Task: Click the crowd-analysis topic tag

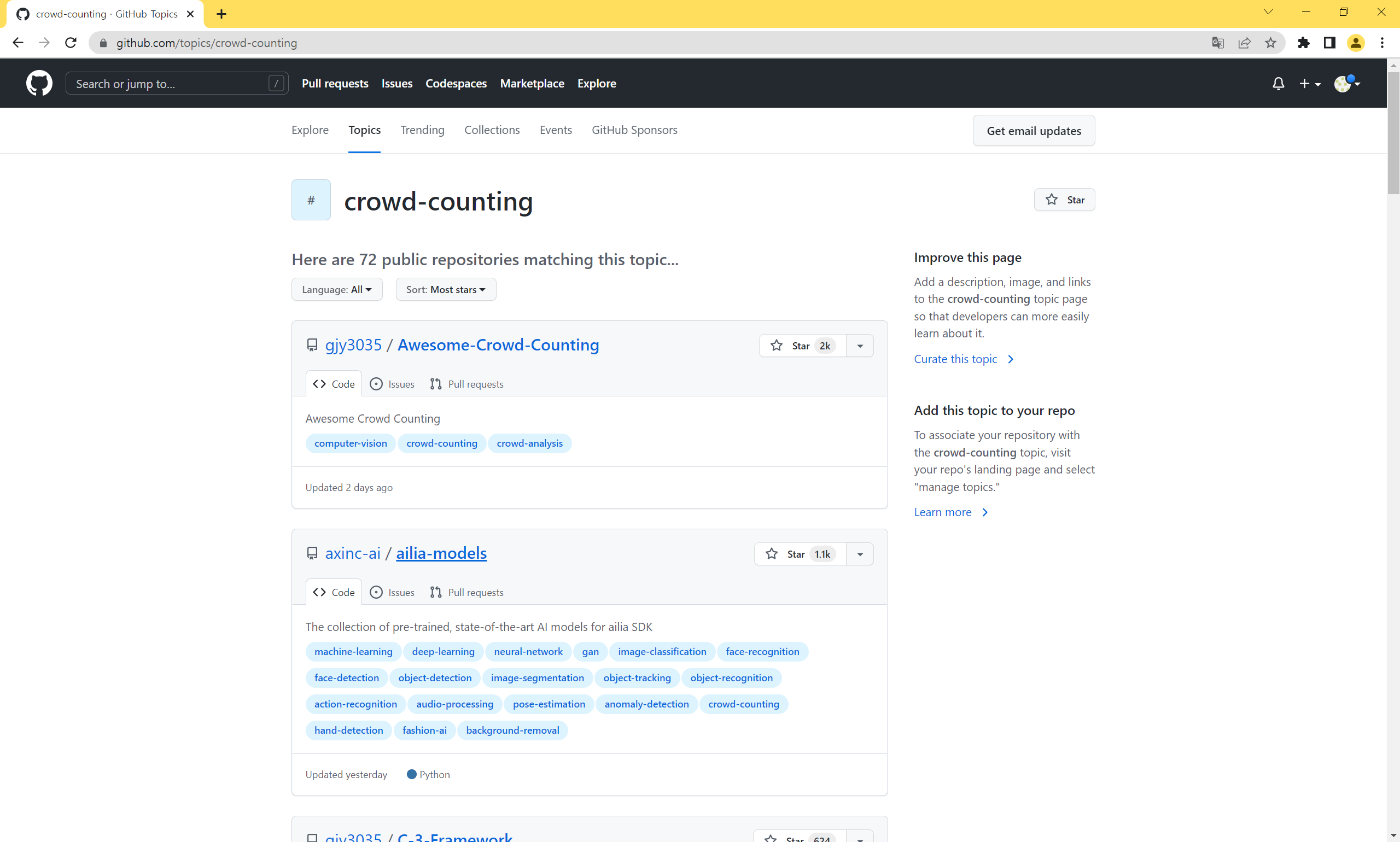Action: click(529, 443)
